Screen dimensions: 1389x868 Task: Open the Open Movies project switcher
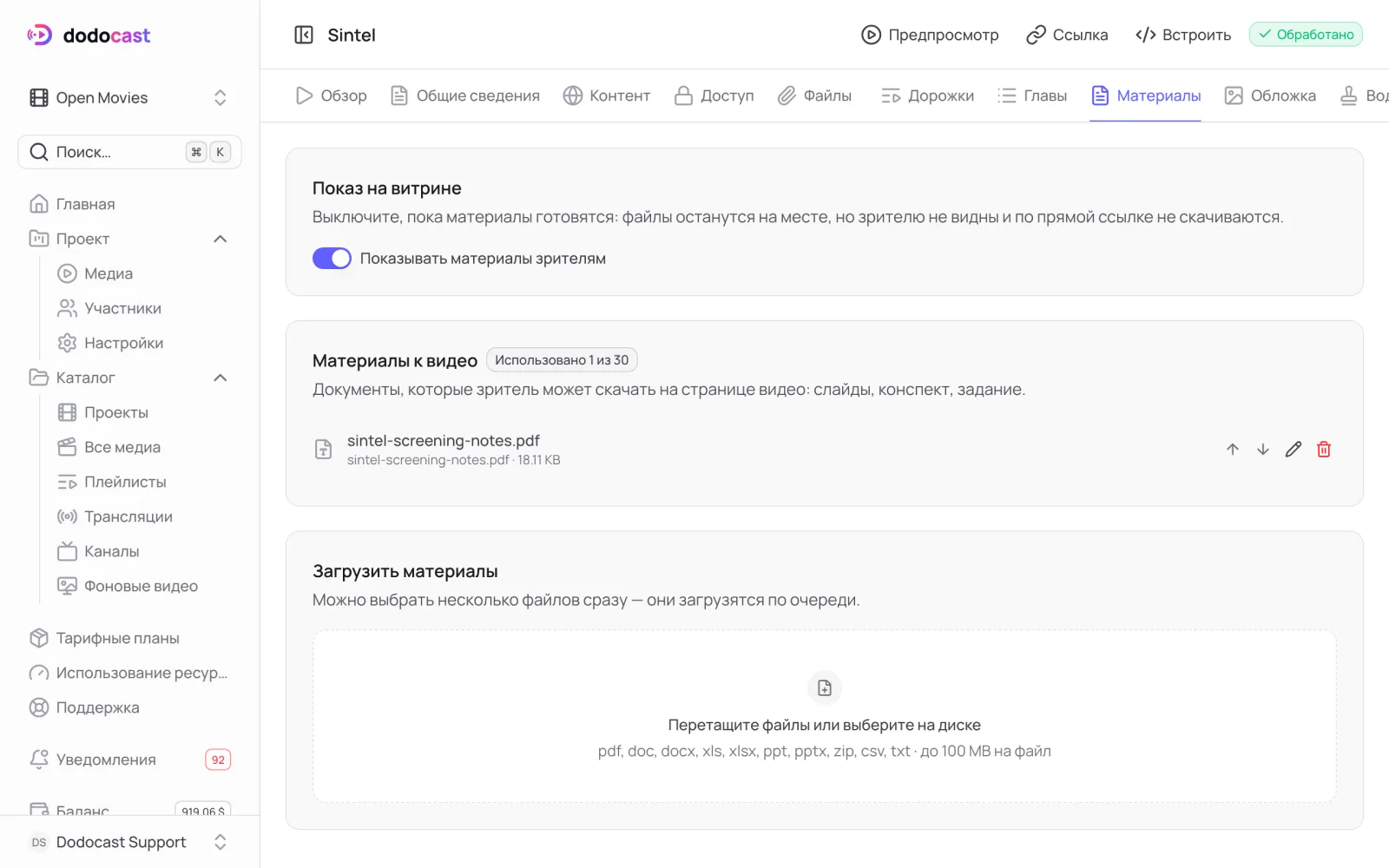[x=130, y=97]
